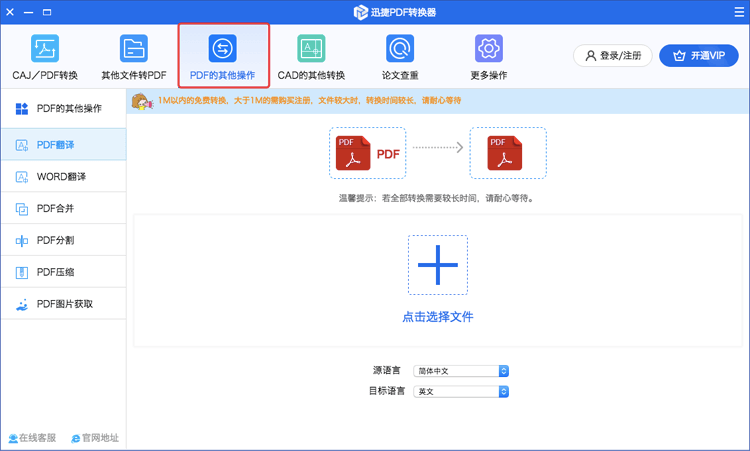This screenshot has height=451, width=750.
Task: Click the cartoon announcer icon in notice bar
Action: pyautogui.click(x=142, y=101)
